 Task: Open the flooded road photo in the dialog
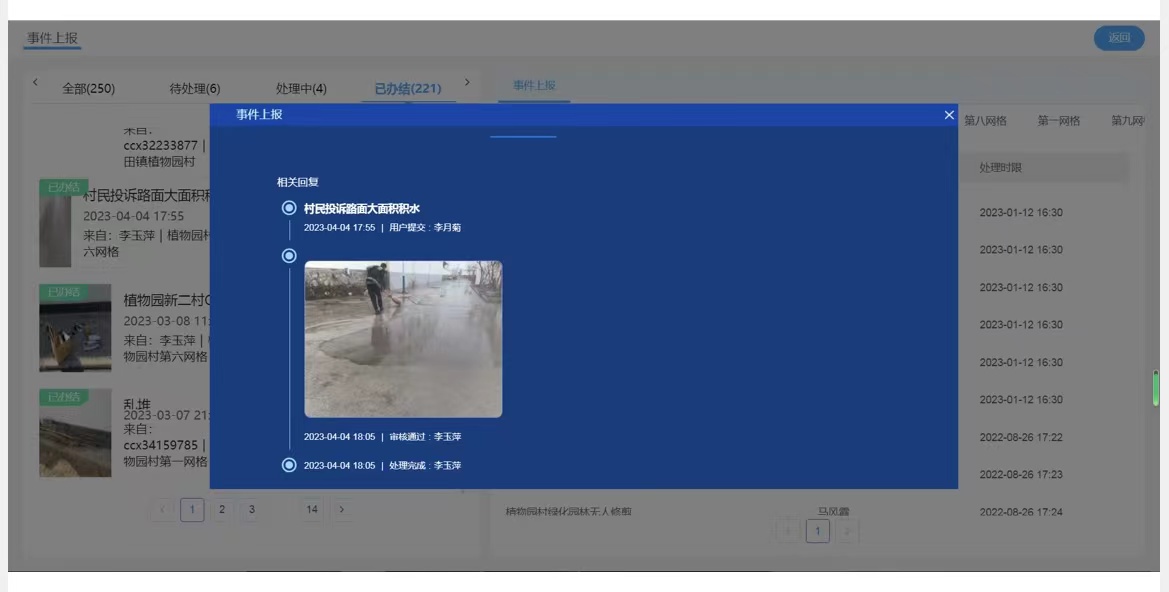pos(403,339)
